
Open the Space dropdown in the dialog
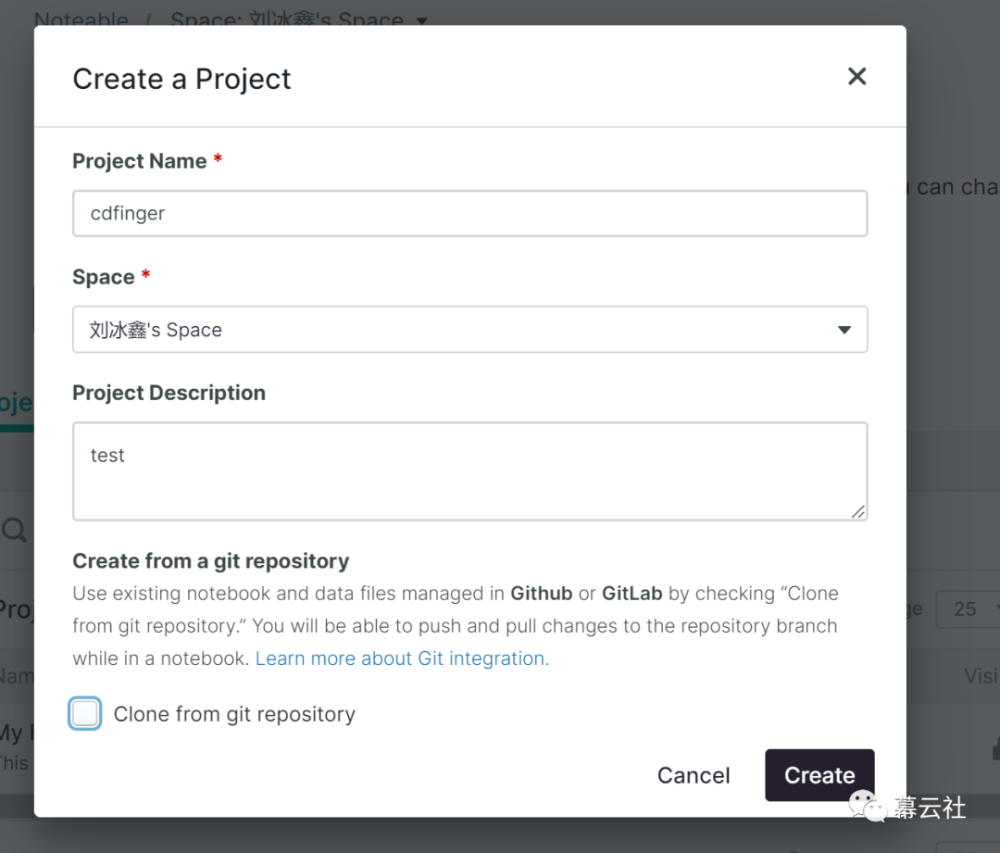[470, 330]
